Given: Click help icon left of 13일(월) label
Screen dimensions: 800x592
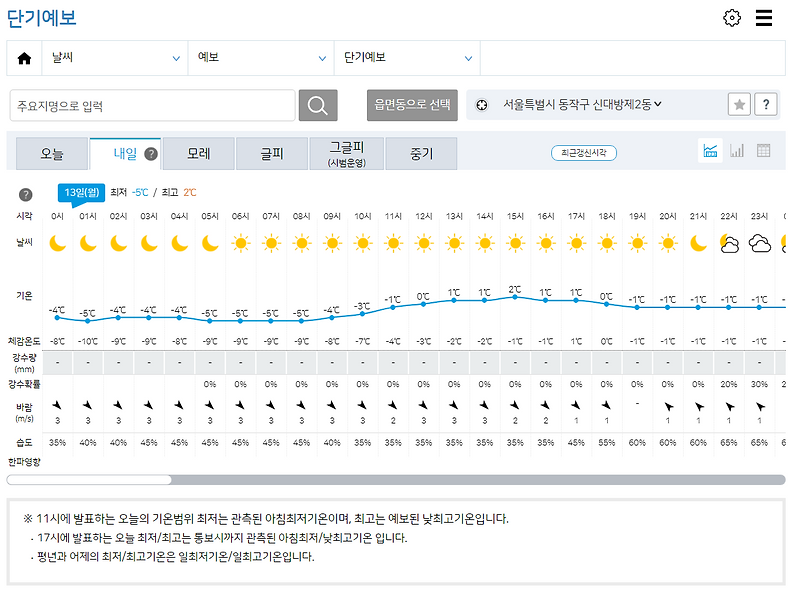Looking at the screenshot, I should point(26,194).
